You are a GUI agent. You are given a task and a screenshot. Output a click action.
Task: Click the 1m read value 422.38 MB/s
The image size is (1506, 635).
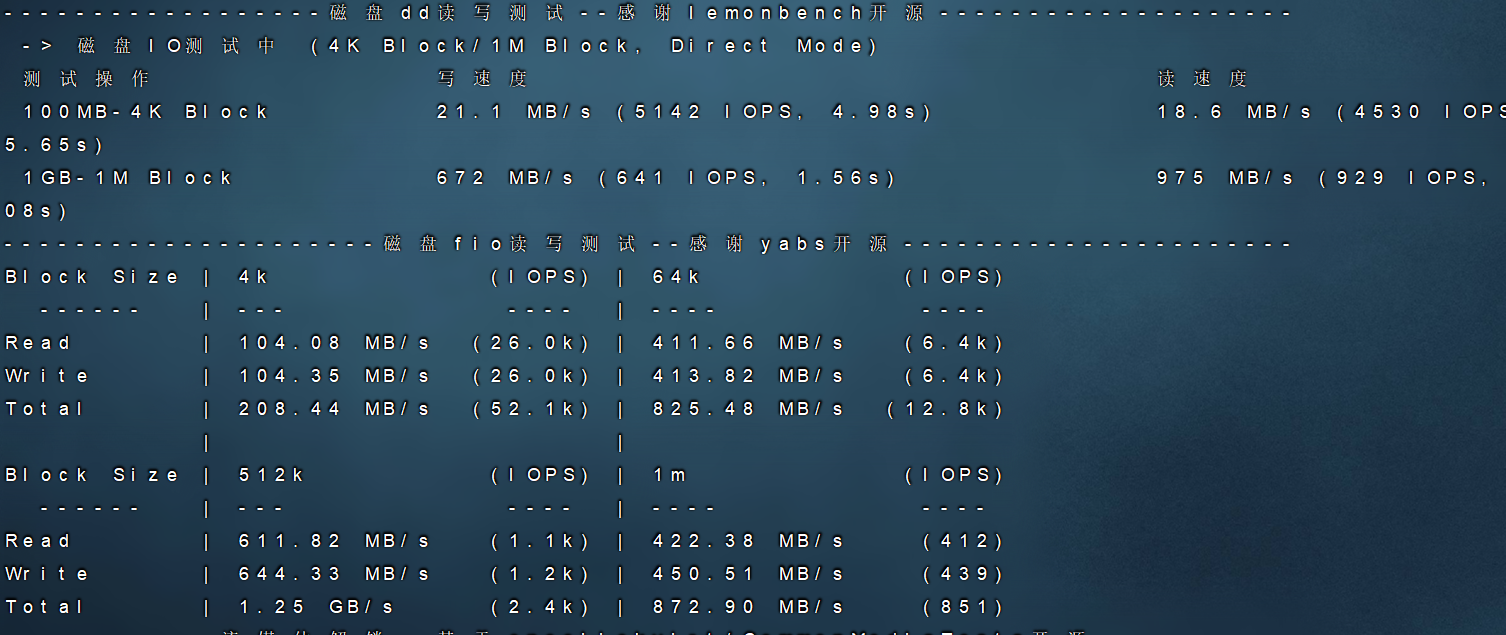point(748,541)
